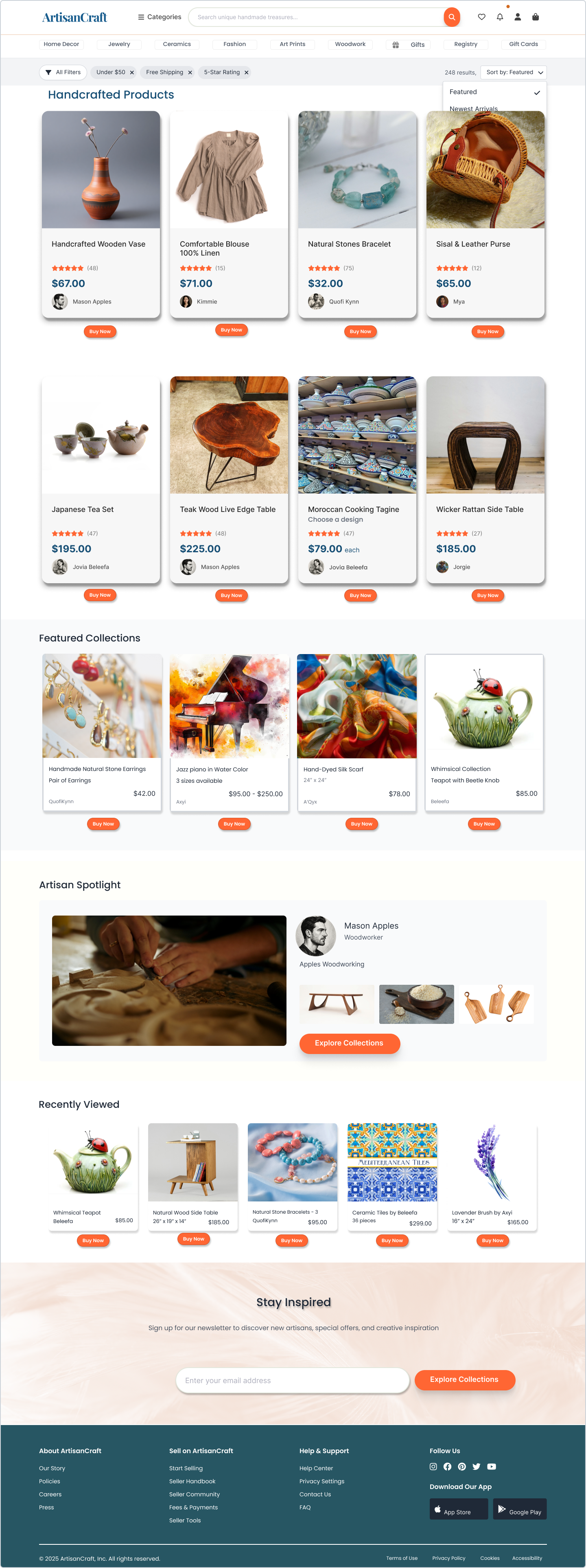Viewport: 586px width, 1568px height.
Task: Focus the newsletter email address field
Action: click(x=293, y=1380)
